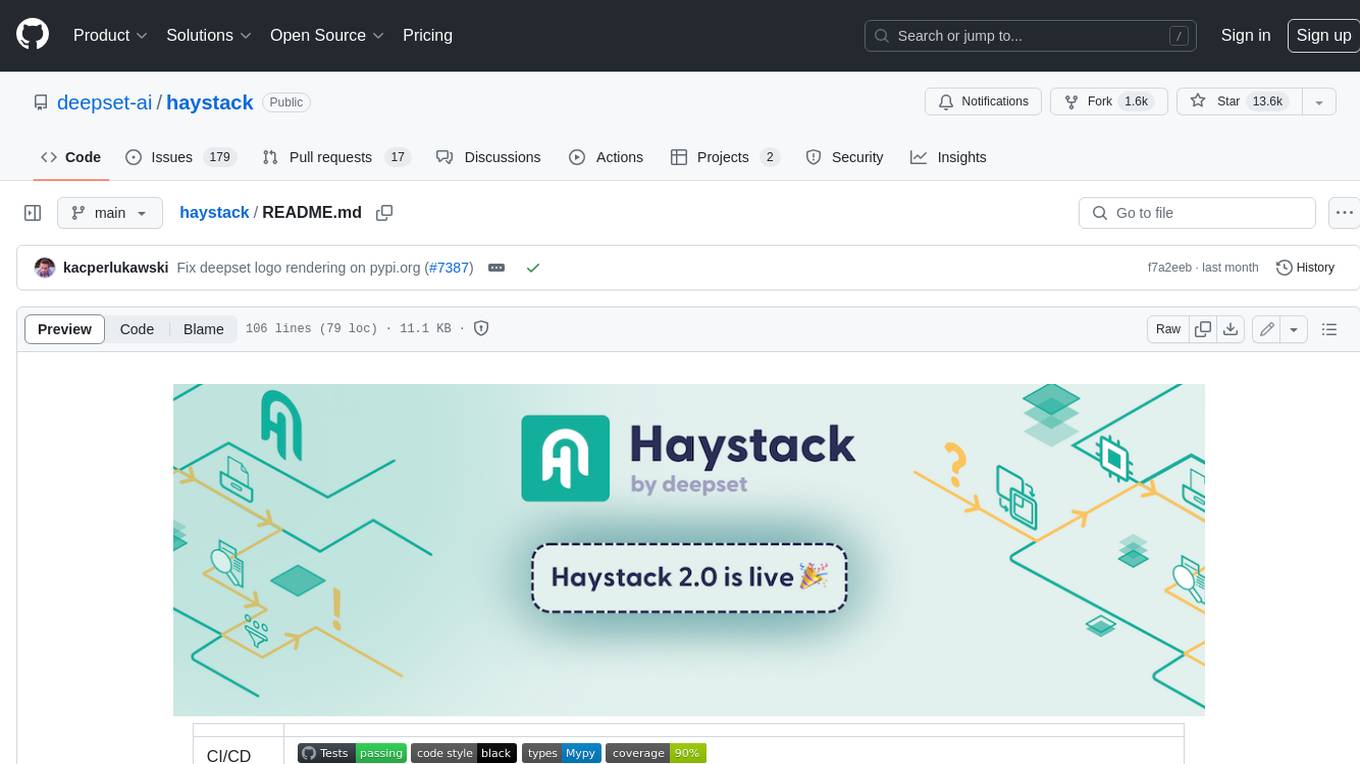The image size is (1360, 764).
Task: Edit the file with pencil icon
Action: pos(1266,329)
